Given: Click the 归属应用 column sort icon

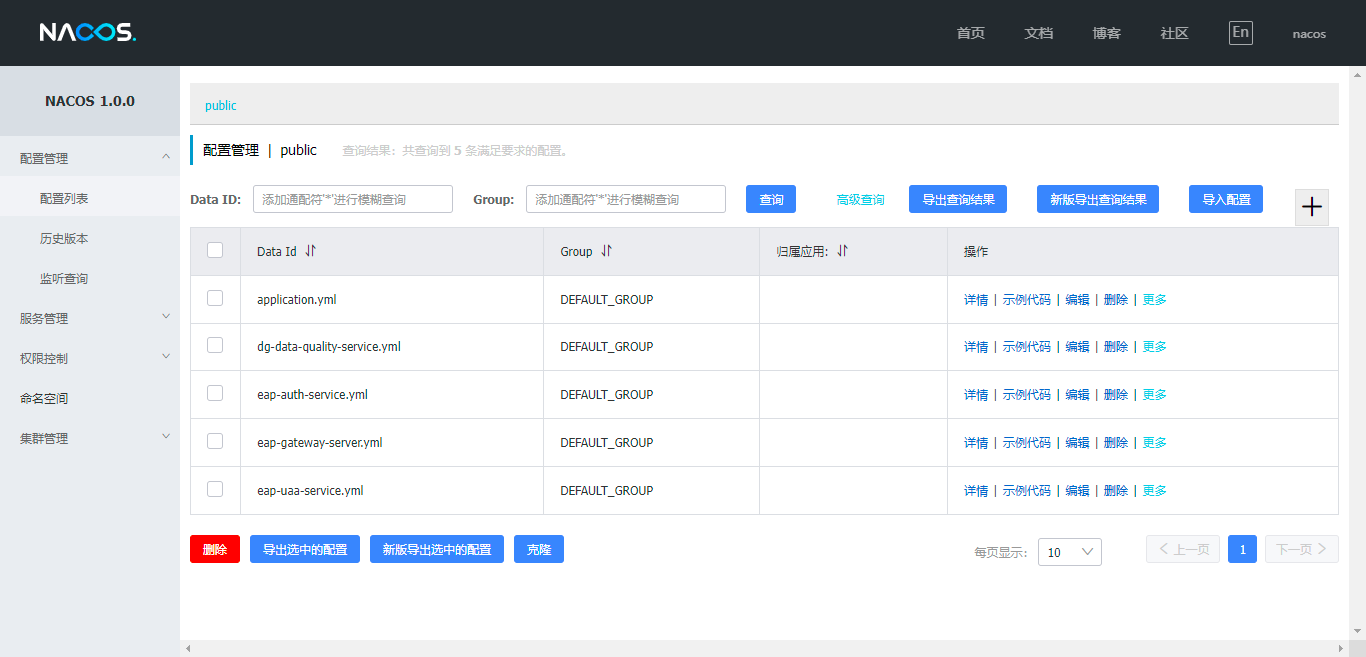Looking at the screenshot, I should point(842,251).
